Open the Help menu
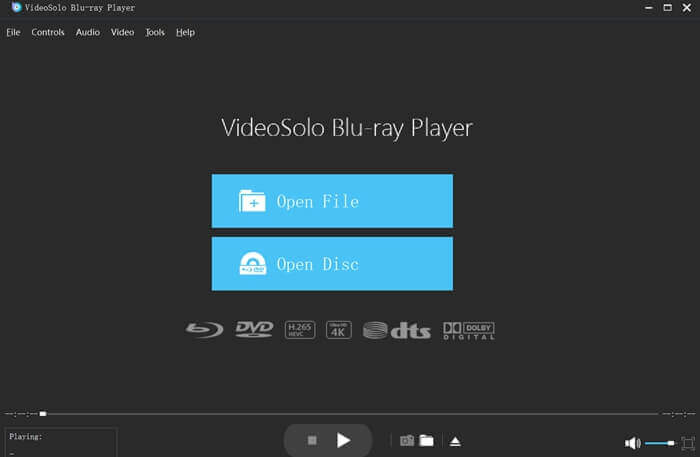Image resolution: width=700 pixels, height=457 pixels. pos(185,32)
